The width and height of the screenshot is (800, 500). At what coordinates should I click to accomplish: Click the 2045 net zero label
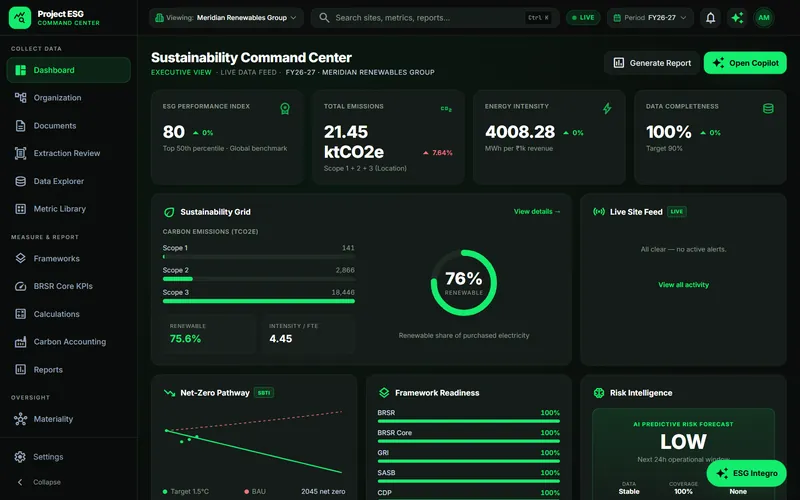323,491
